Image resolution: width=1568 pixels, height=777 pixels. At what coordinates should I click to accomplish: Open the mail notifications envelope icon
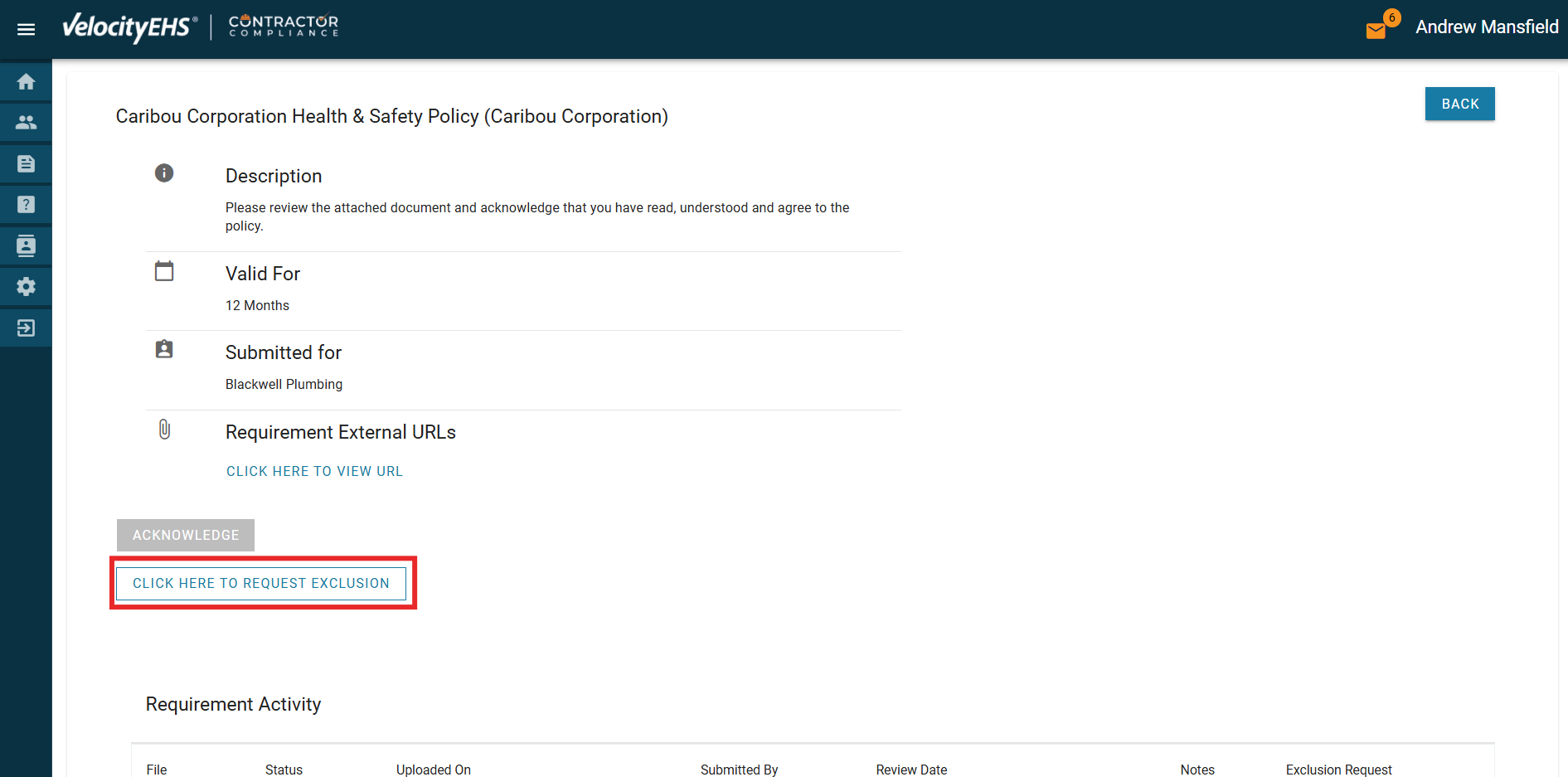click(1376, 31)
